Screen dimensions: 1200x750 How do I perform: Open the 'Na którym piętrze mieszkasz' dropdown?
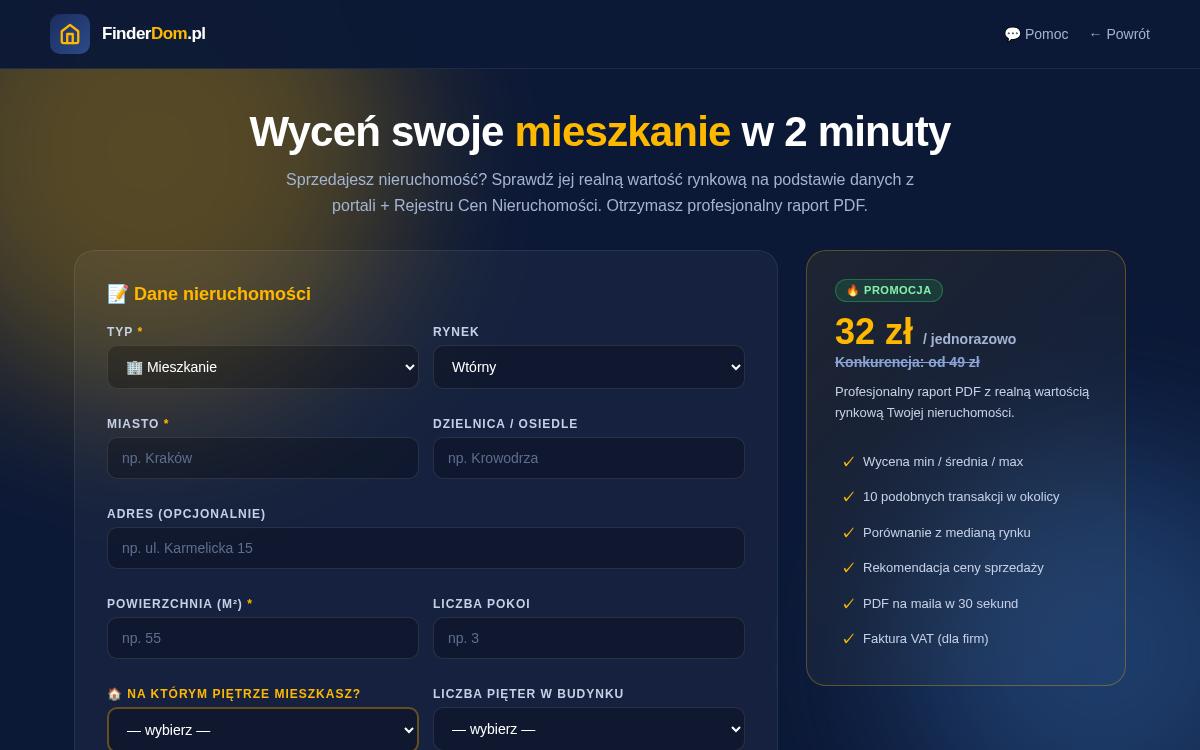[x=263, y=729]
